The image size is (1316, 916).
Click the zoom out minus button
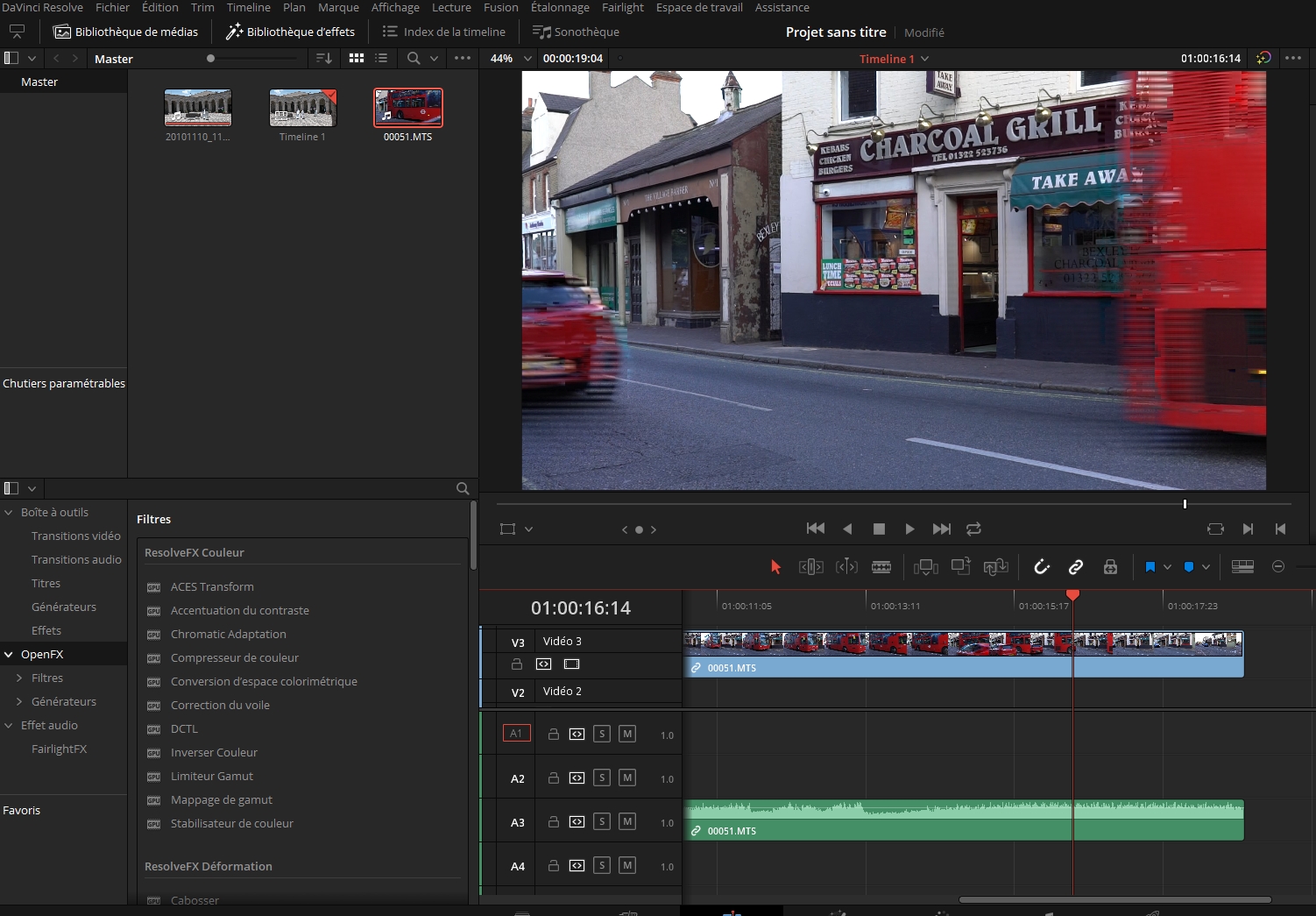click(1278, 567)
